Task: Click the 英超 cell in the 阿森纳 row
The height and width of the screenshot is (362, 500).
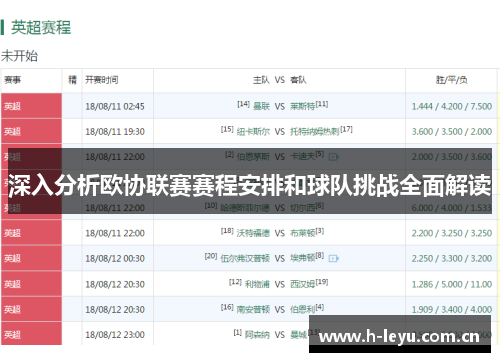Action: coord(31,334)
